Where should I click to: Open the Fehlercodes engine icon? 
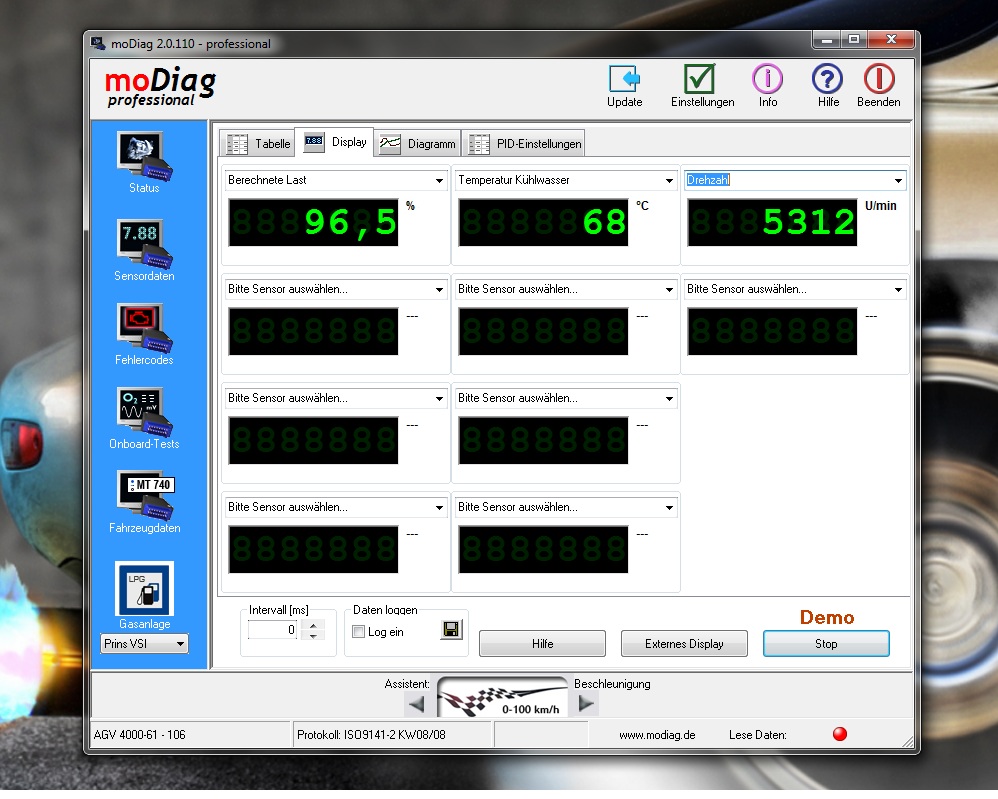(142, 326)
